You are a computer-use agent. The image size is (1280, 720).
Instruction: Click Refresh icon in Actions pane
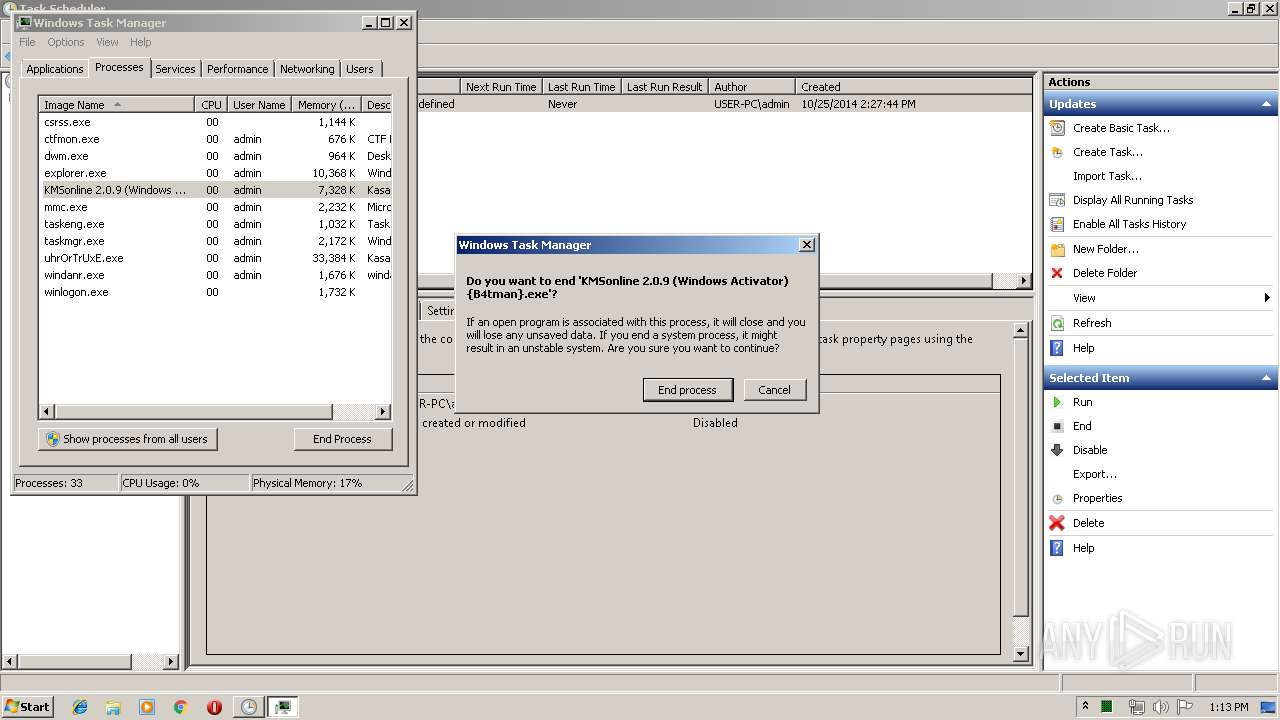pos(1057,323)
